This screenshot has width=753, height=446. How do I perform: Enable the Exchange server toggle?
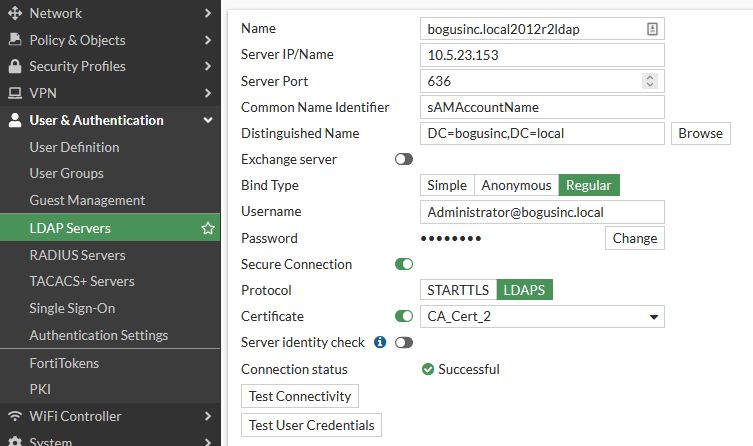[x=404, y=159]
